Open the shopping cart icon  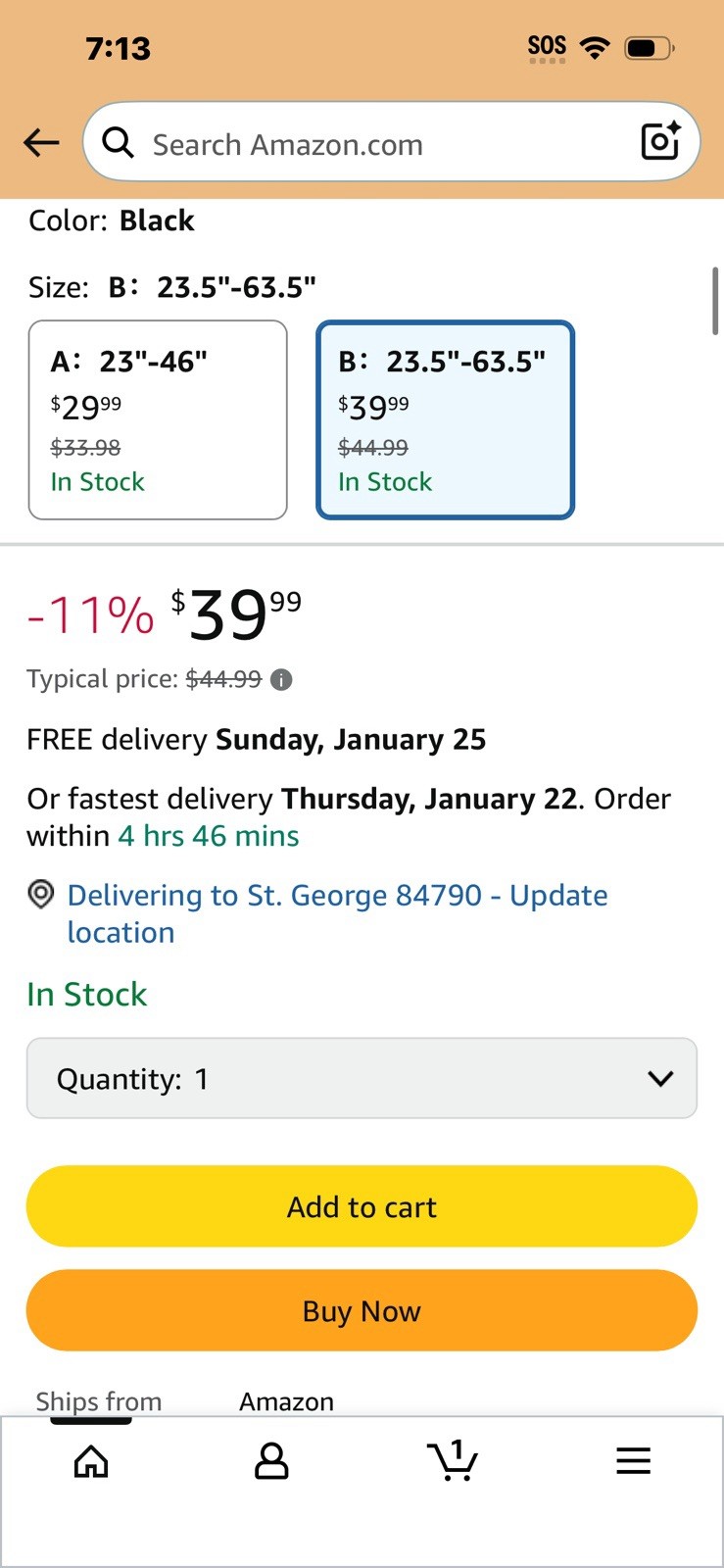[x=453, y=1461]
